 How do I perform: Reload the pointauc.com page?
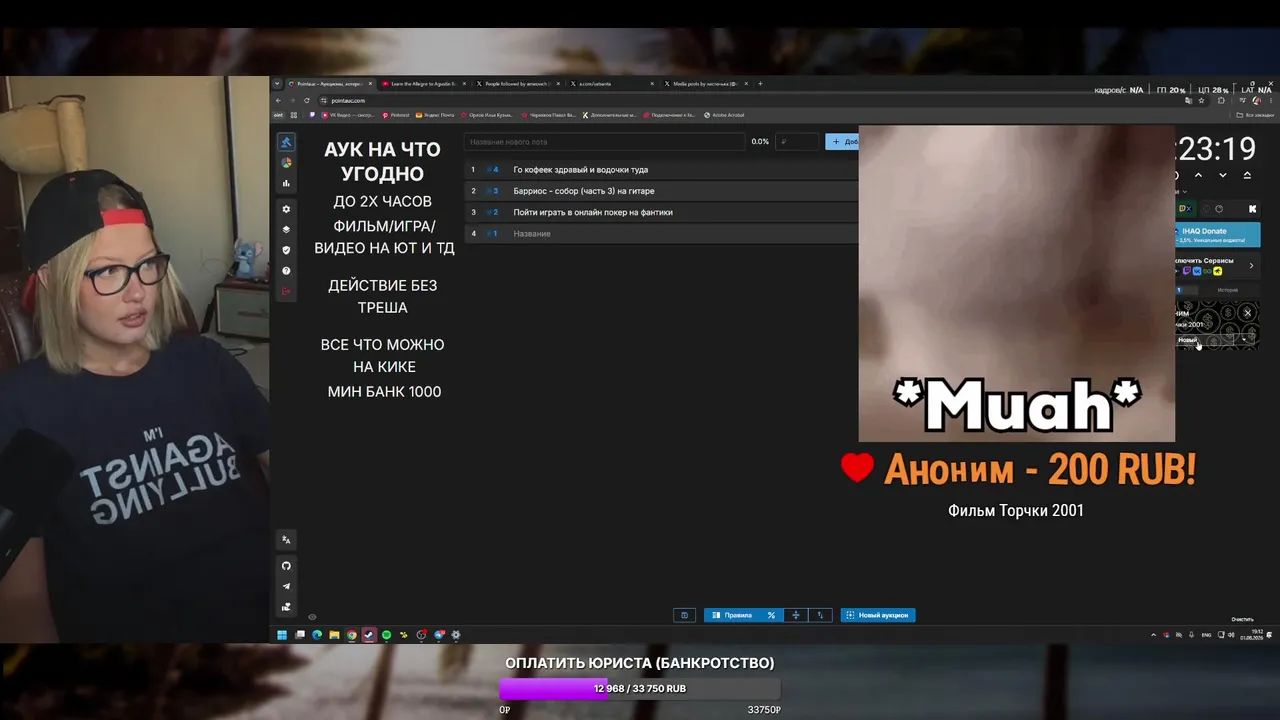tap(307, 100)
